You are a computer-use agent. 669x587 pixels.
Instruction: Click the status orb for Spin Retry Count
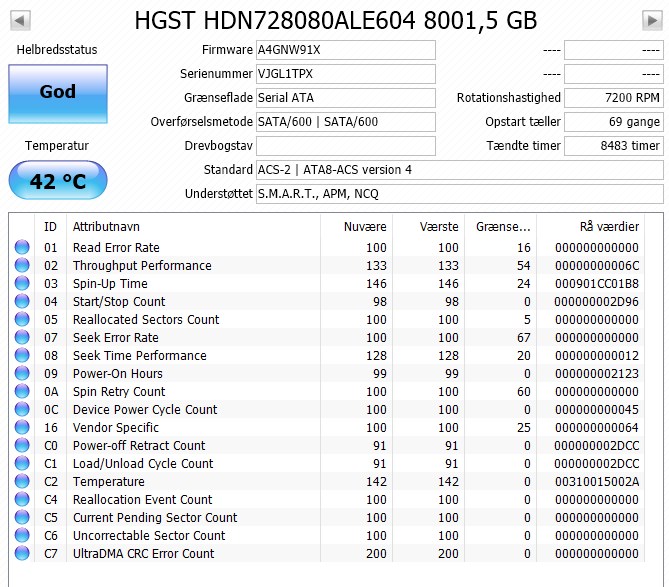pos(22,391)
